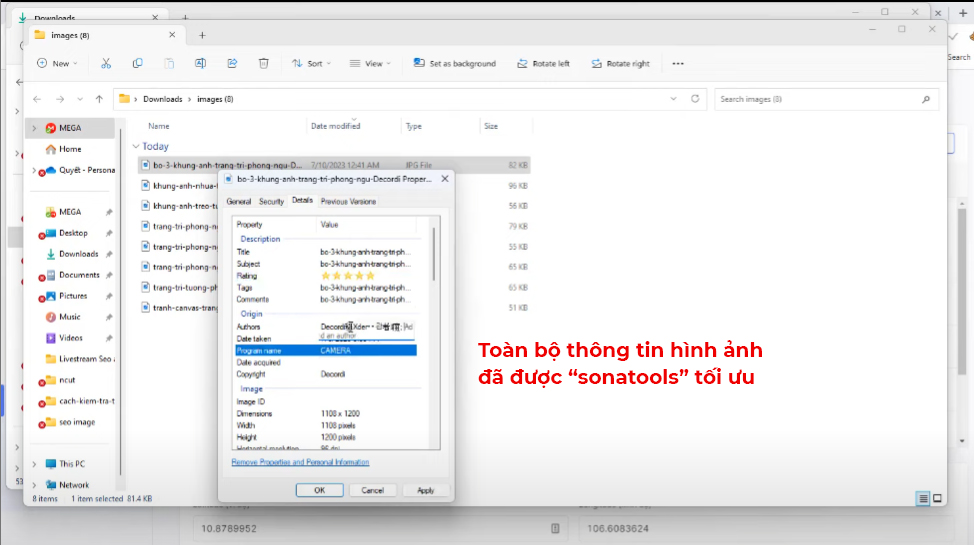
Task: Open Music in quick access
Action: [70, 317]
